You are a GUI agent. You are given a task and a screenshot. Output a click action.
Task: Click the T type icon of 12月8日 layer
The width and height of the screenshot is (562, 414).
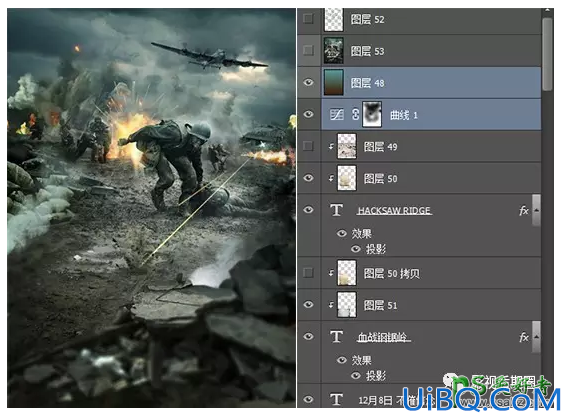point(336,399)
